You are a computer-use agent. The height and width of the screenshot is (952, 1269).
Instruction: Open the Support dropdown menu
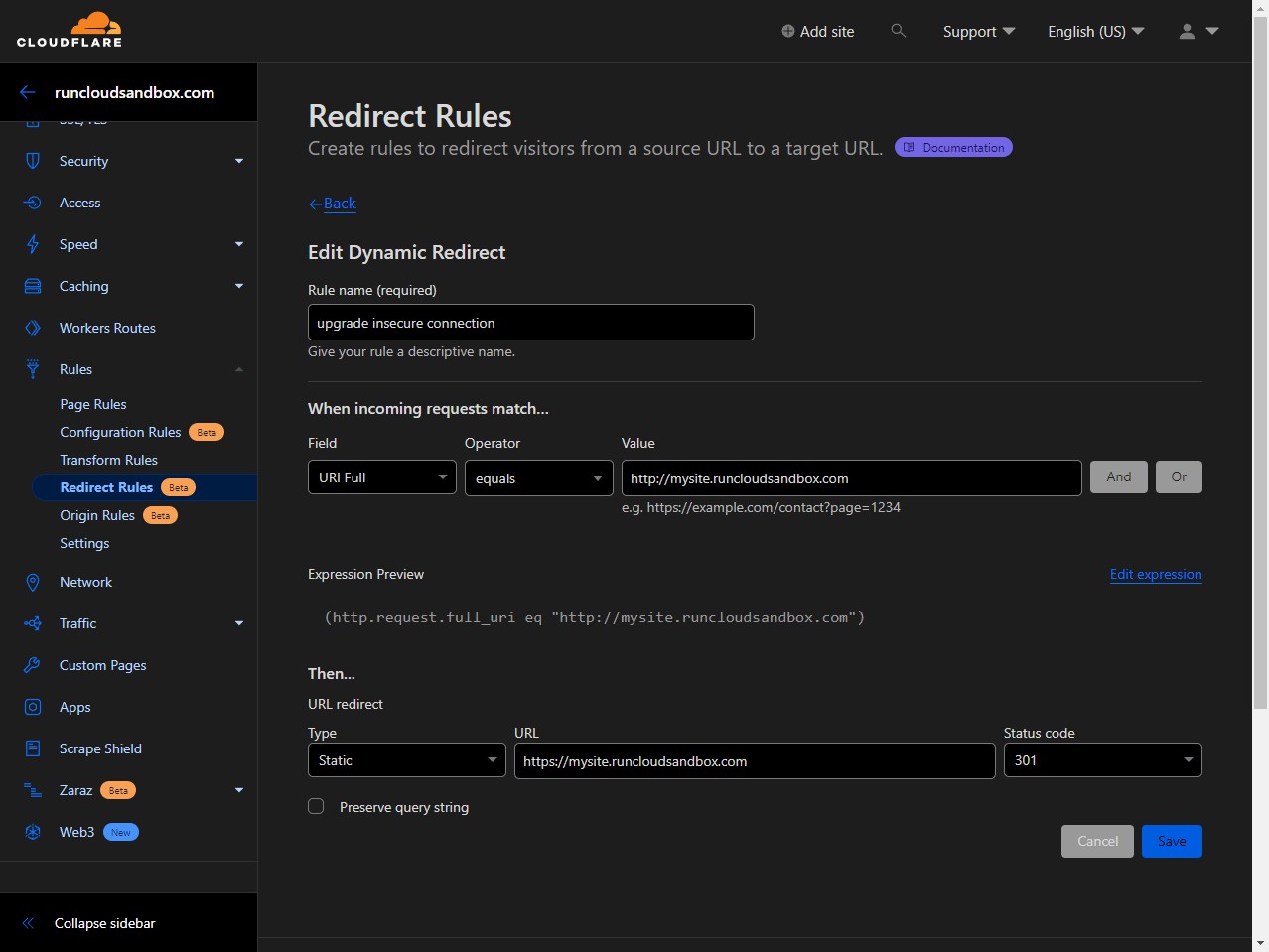pos(979,31)
